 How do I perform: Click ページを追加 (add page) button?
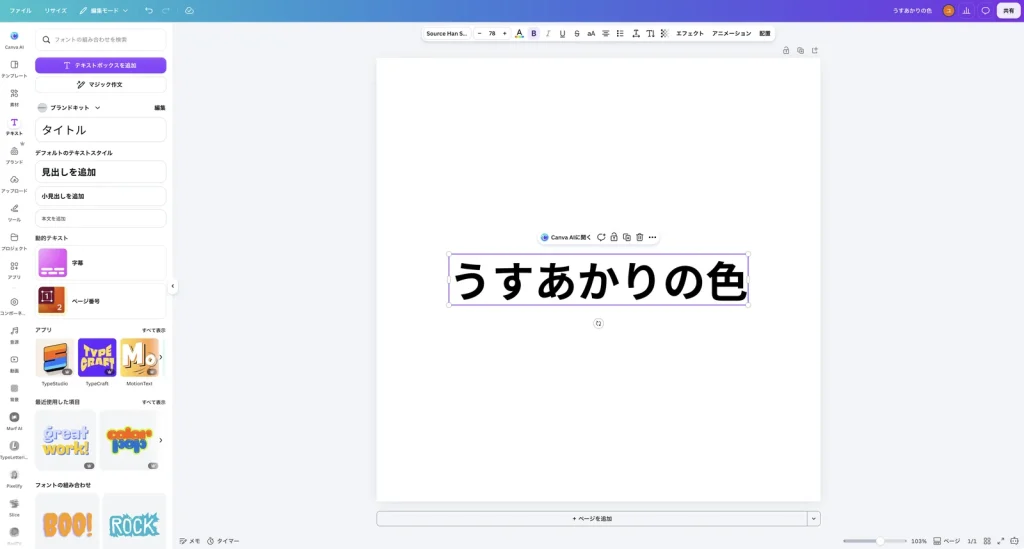(592, 519)
